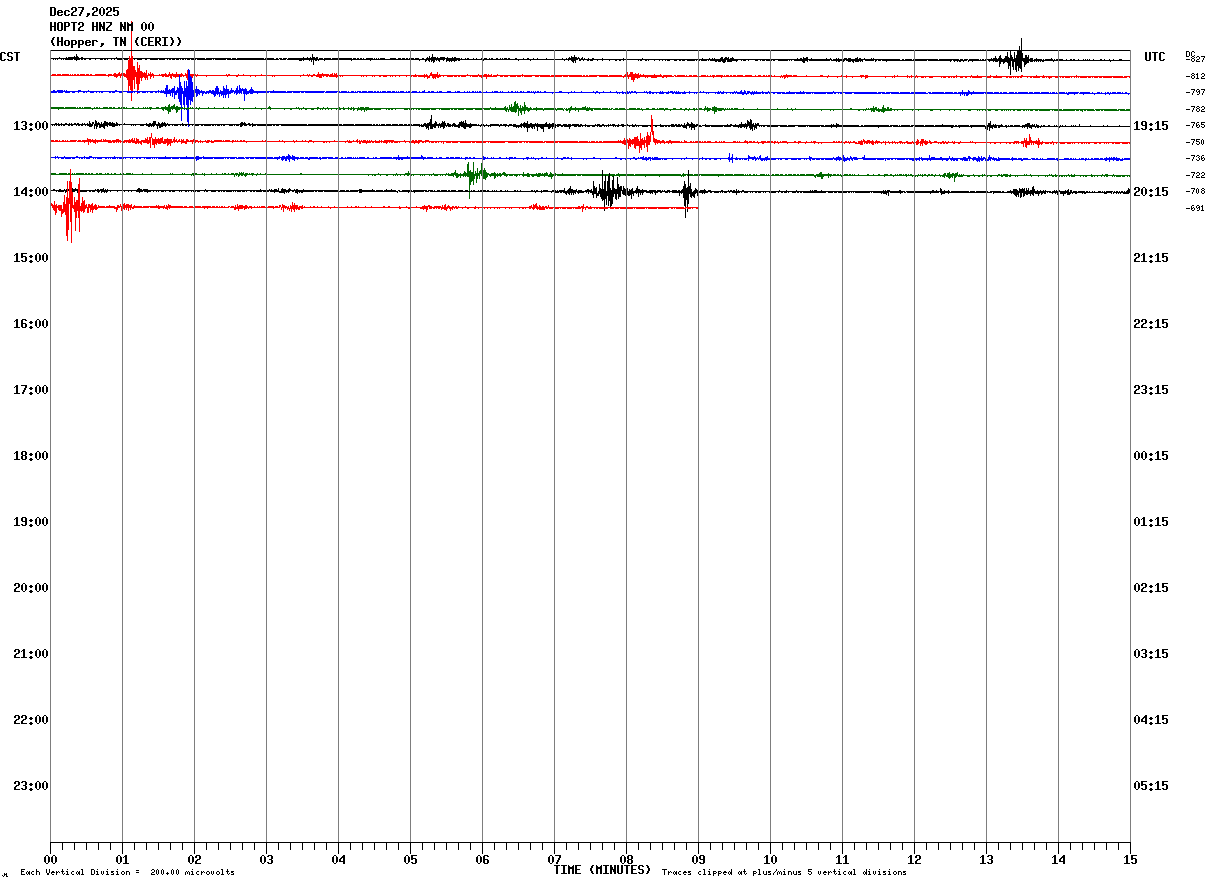The image size is (1210, 886).
Task: Click the Each Vertical Division 200.00 microvolts note
Action: (127, 873)
